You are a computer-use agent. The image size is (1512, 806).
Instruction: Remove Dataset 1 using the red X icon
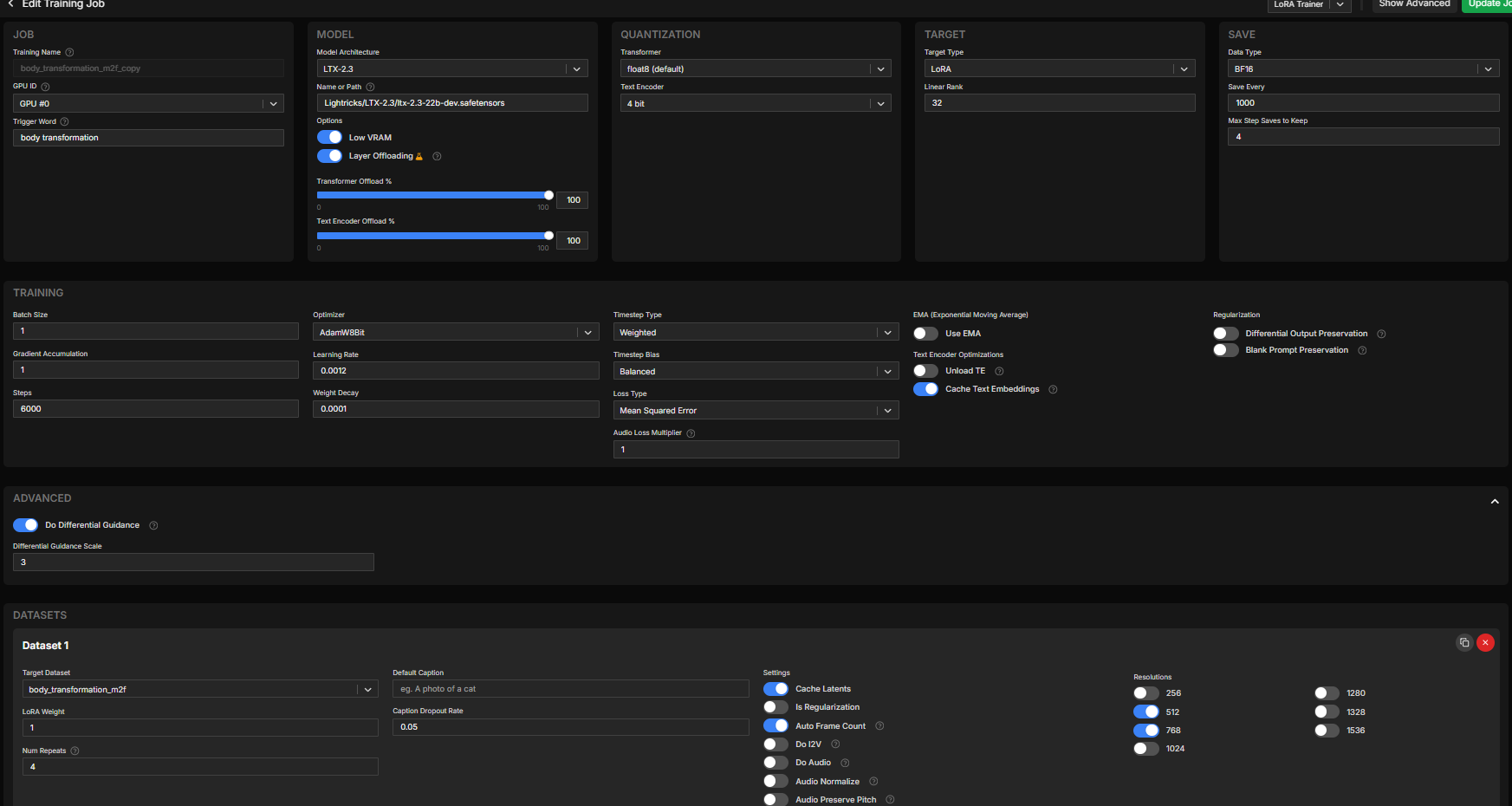click(x=1485, y=642)
